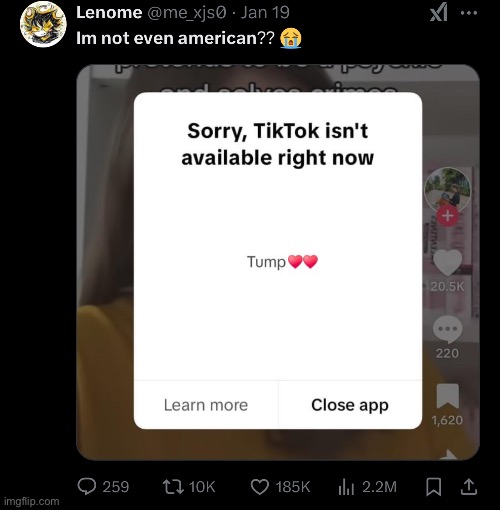Open the Jan 19 timestamp link
The height and width of the screenshot is (510, 500).
265,13
